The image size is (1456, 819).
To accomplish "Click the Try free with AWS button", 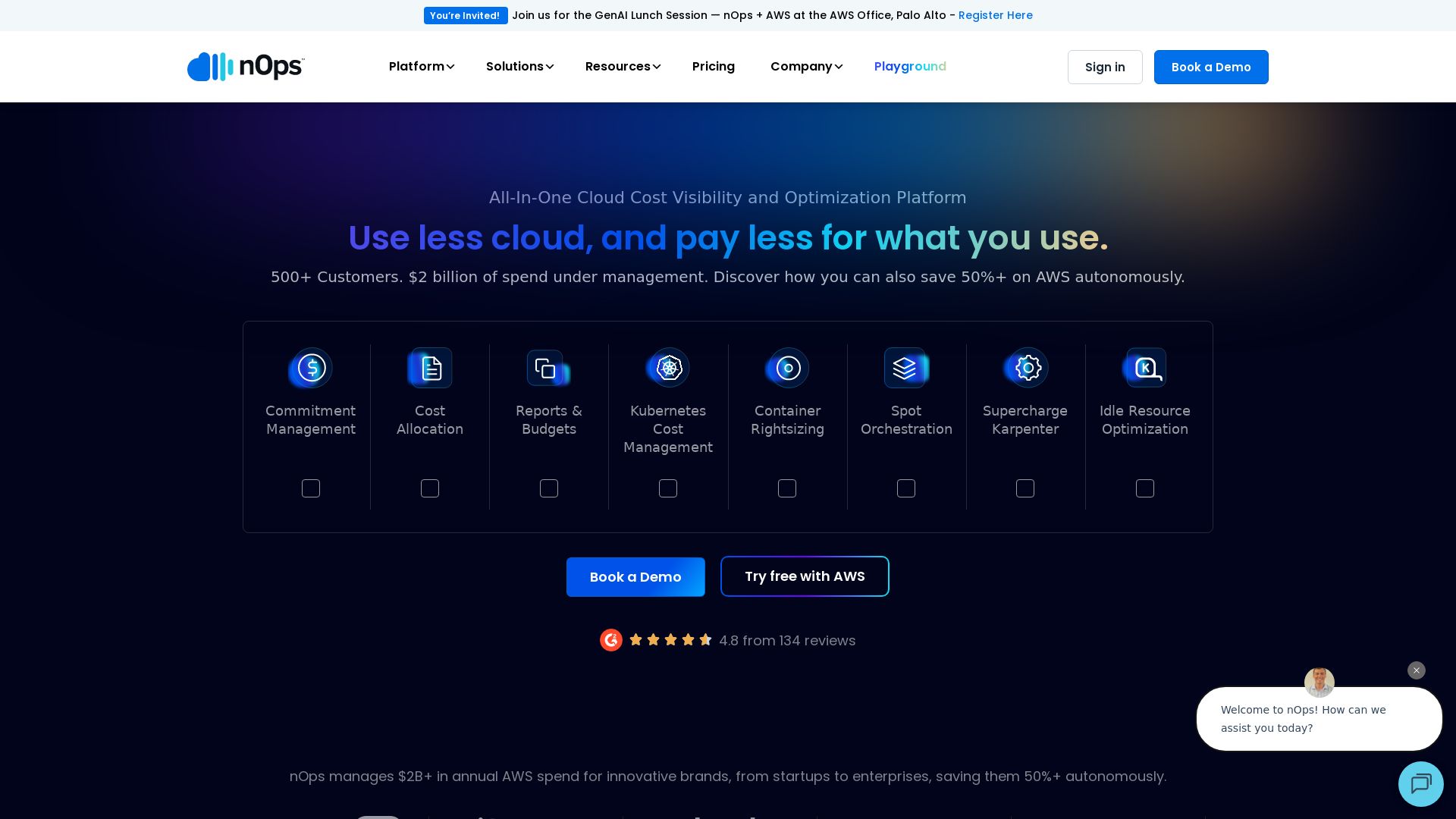I will click(x=804, y=576).
